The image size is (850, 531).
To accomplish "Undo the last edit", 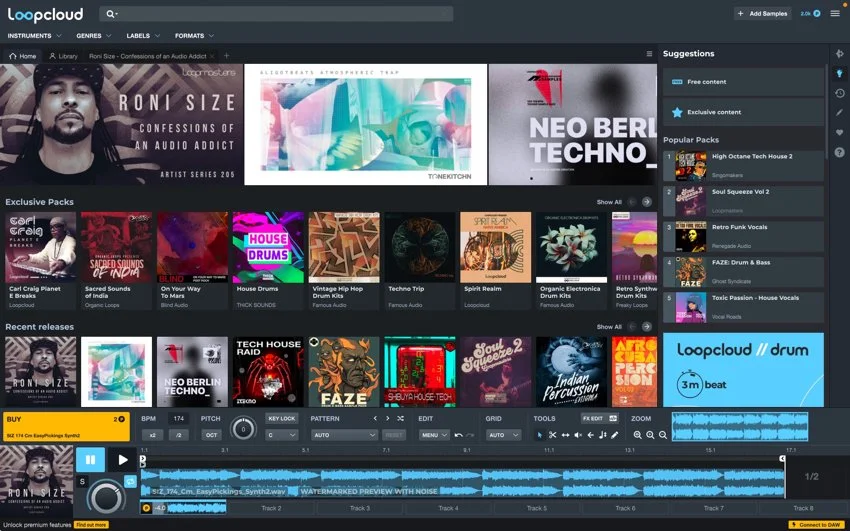I will 459,435.
